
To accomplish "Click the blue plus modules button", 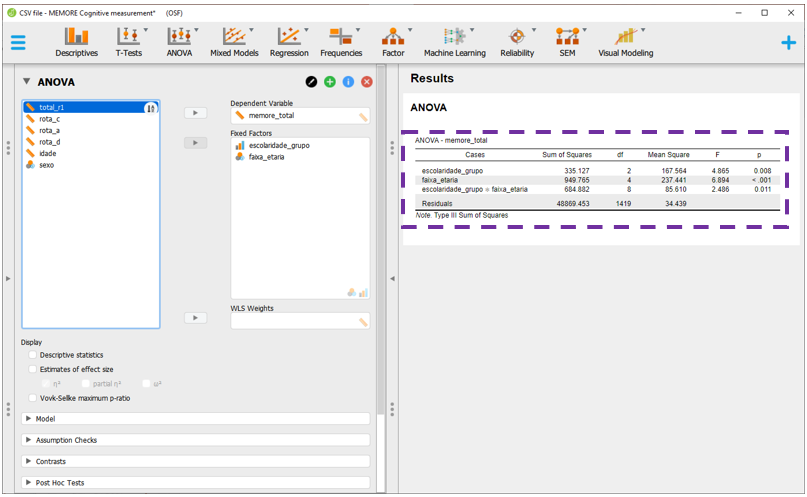I will tap(788, 43).
